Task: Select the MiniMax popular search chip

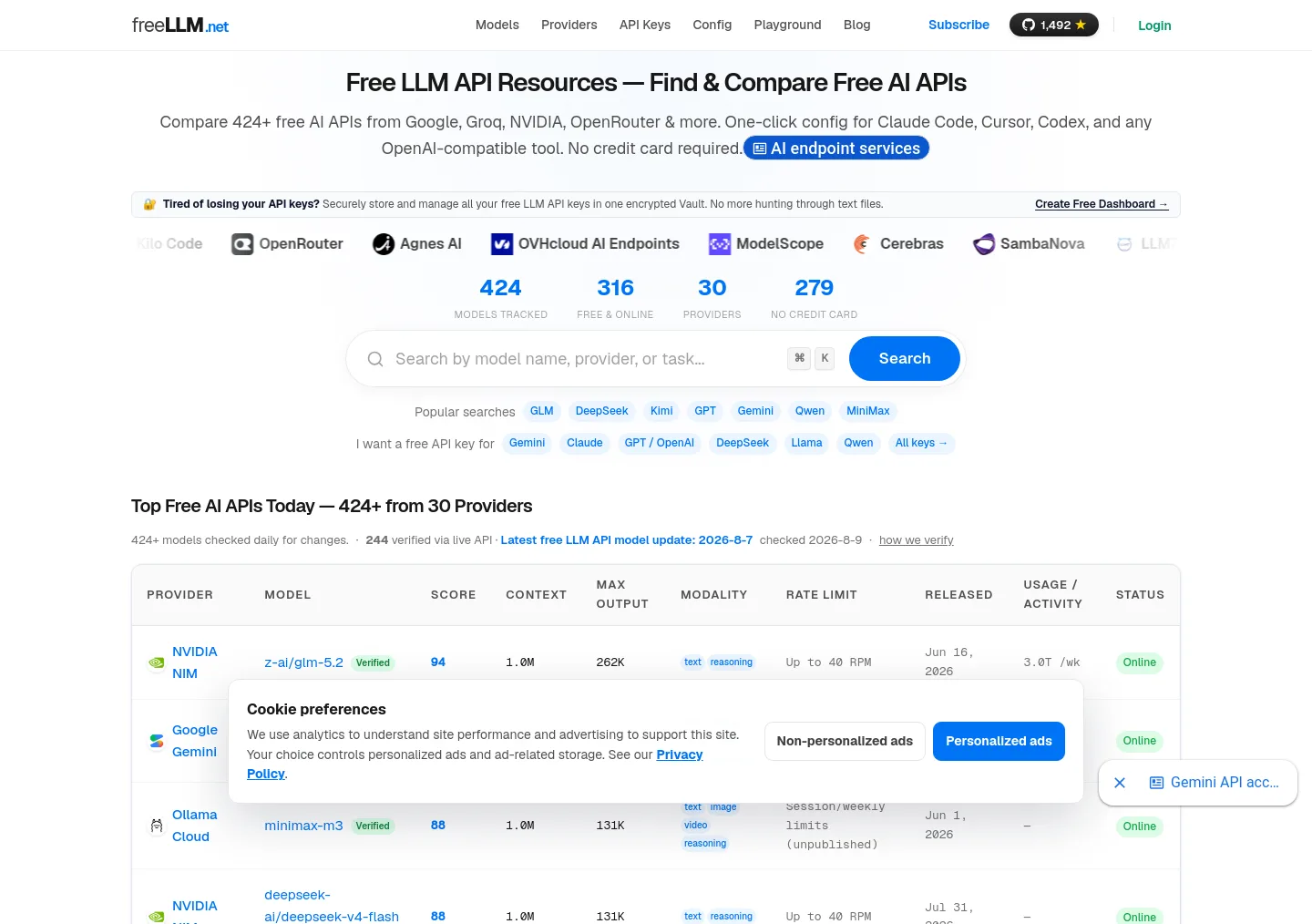Action: click(868, 411)
